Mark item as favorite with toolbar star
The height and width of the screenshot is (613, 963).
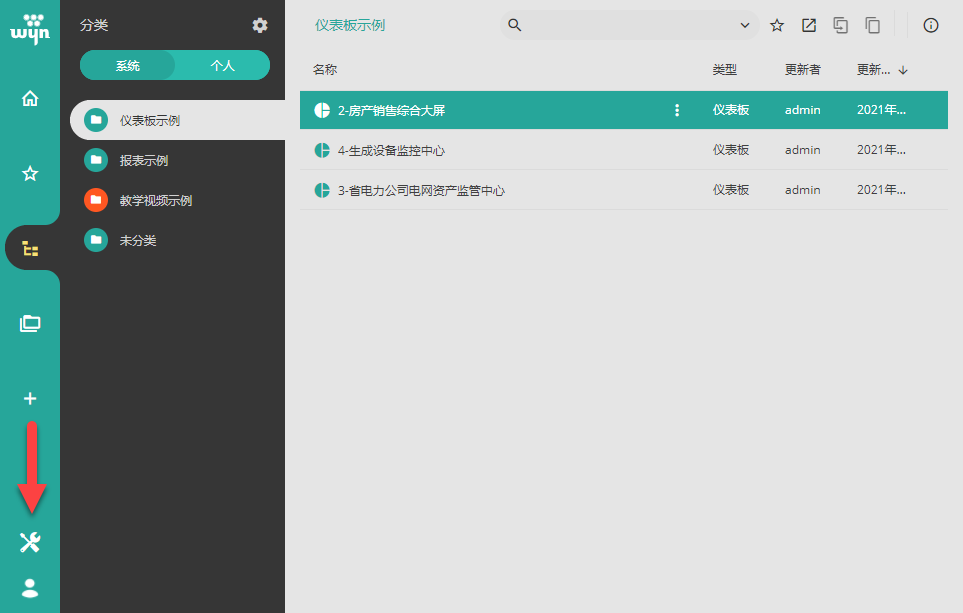[777, 25]
